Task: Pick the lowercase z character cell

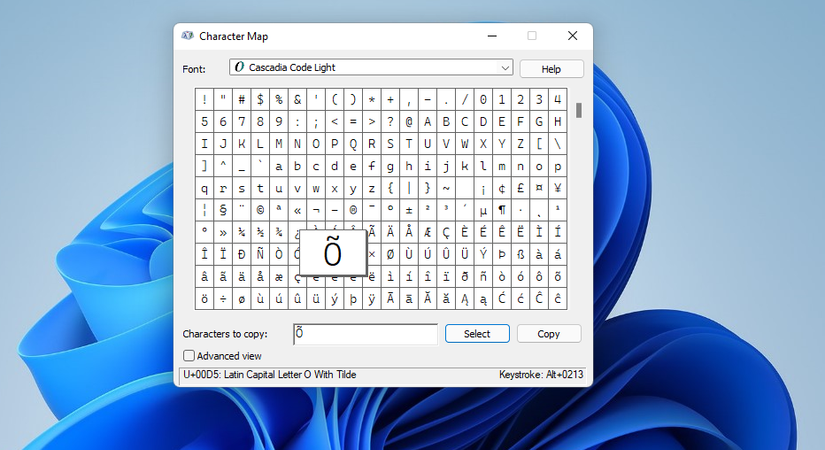Action: (x=371, y=188)
